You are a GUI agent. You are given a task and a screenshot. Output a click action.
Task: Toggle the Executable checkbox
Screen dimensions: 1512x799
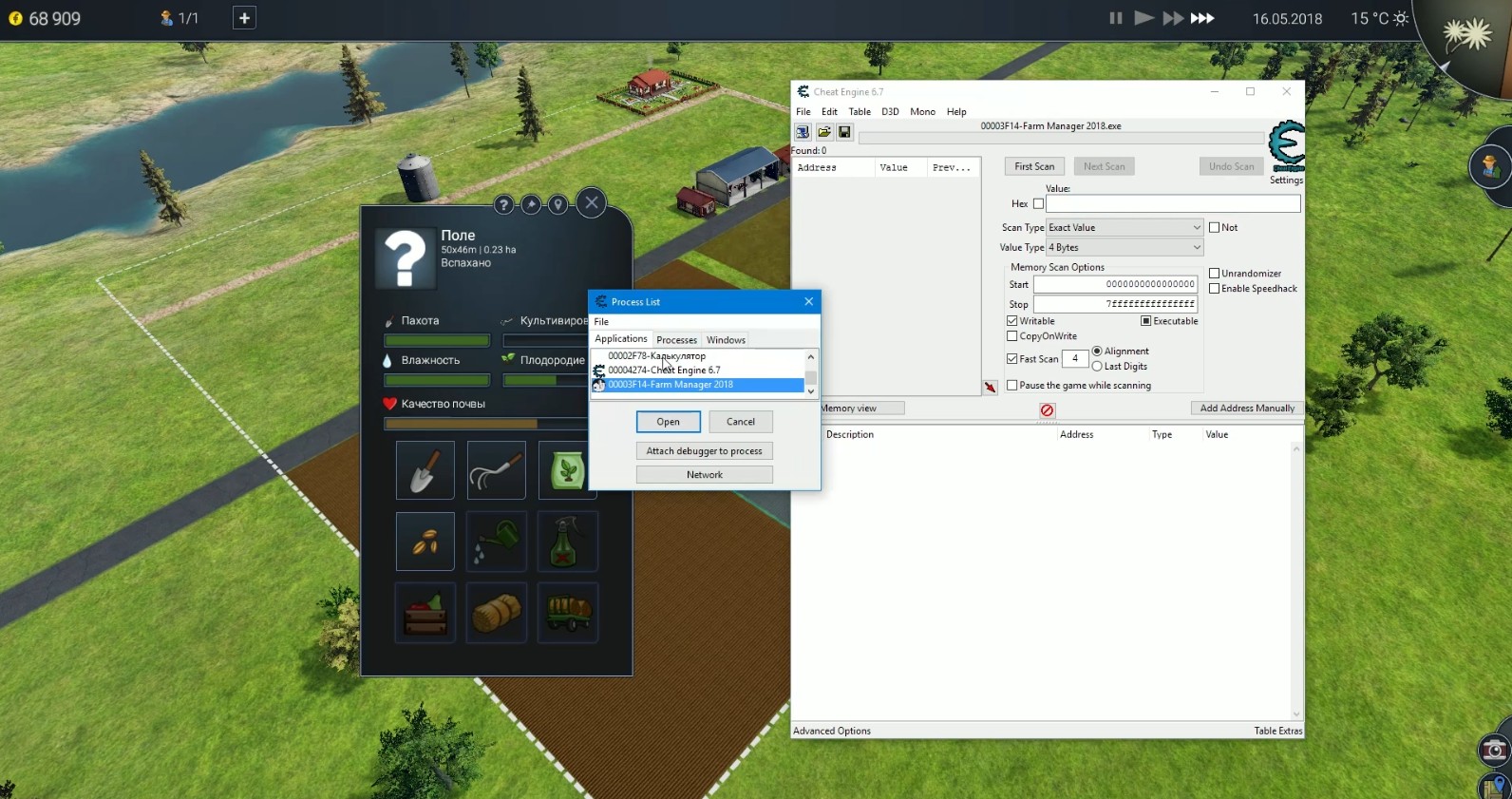click(1145, 321)
